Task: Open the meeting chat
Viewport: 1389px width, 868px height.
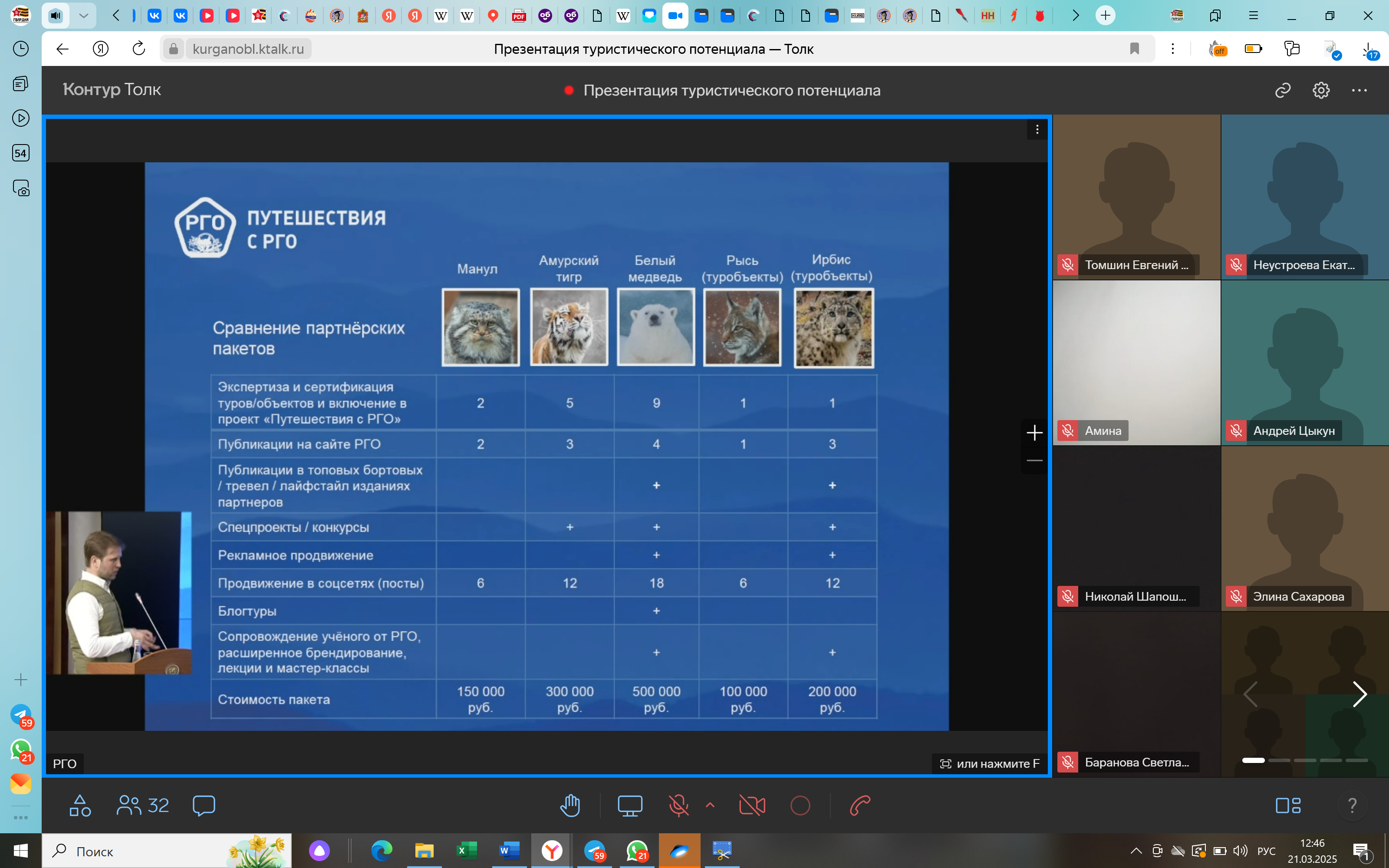Action: pyautogui.click(x=204, y=806)
